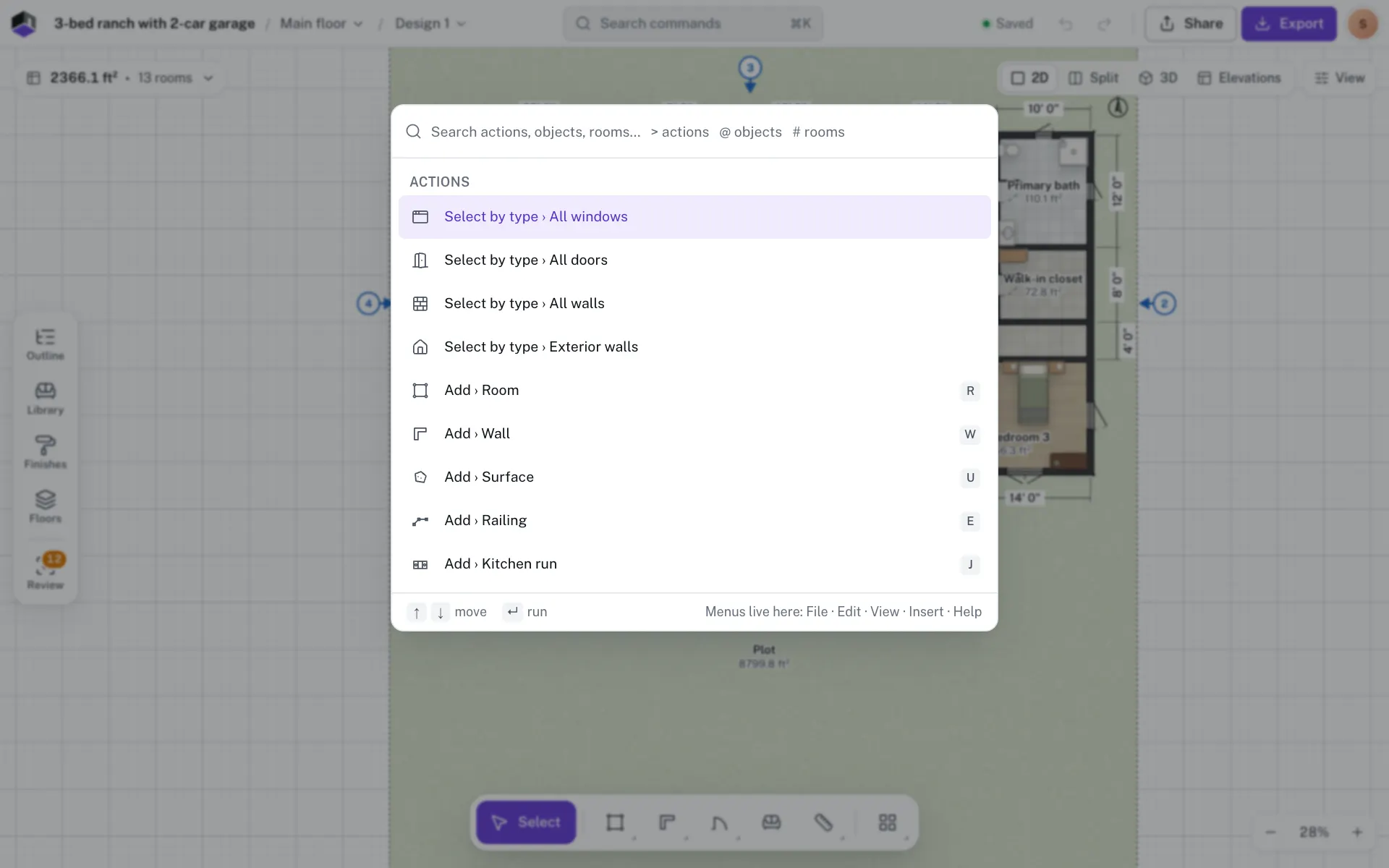Switch to 2D view mode
This screenshot has width=1389, height=868.
(x=1029, y=77)
